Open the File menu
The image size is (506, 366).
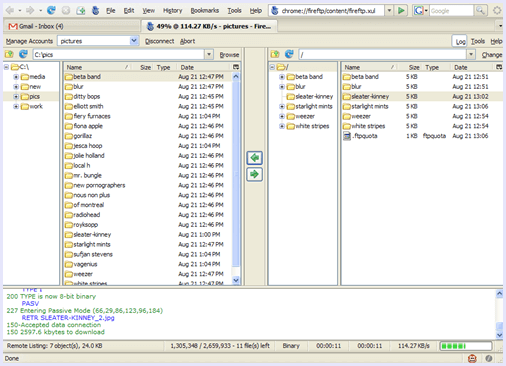pos(110,11)
